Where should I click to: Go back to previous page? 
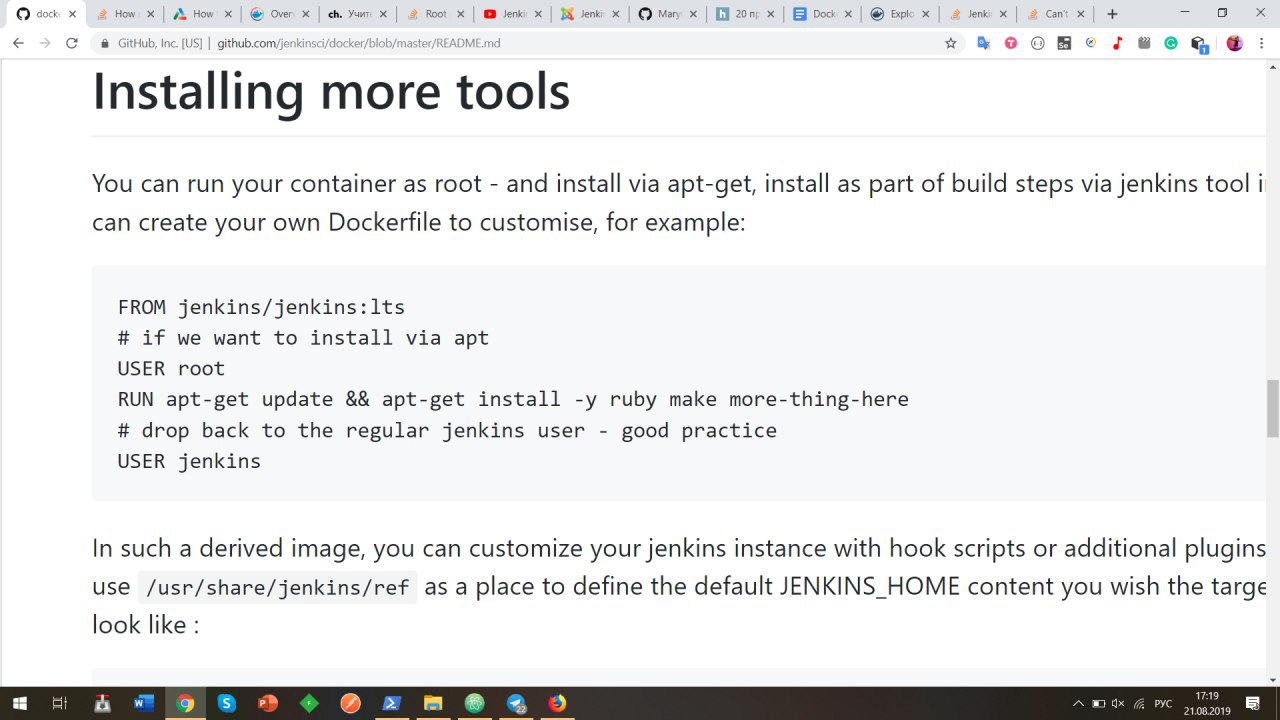point(18,43)
